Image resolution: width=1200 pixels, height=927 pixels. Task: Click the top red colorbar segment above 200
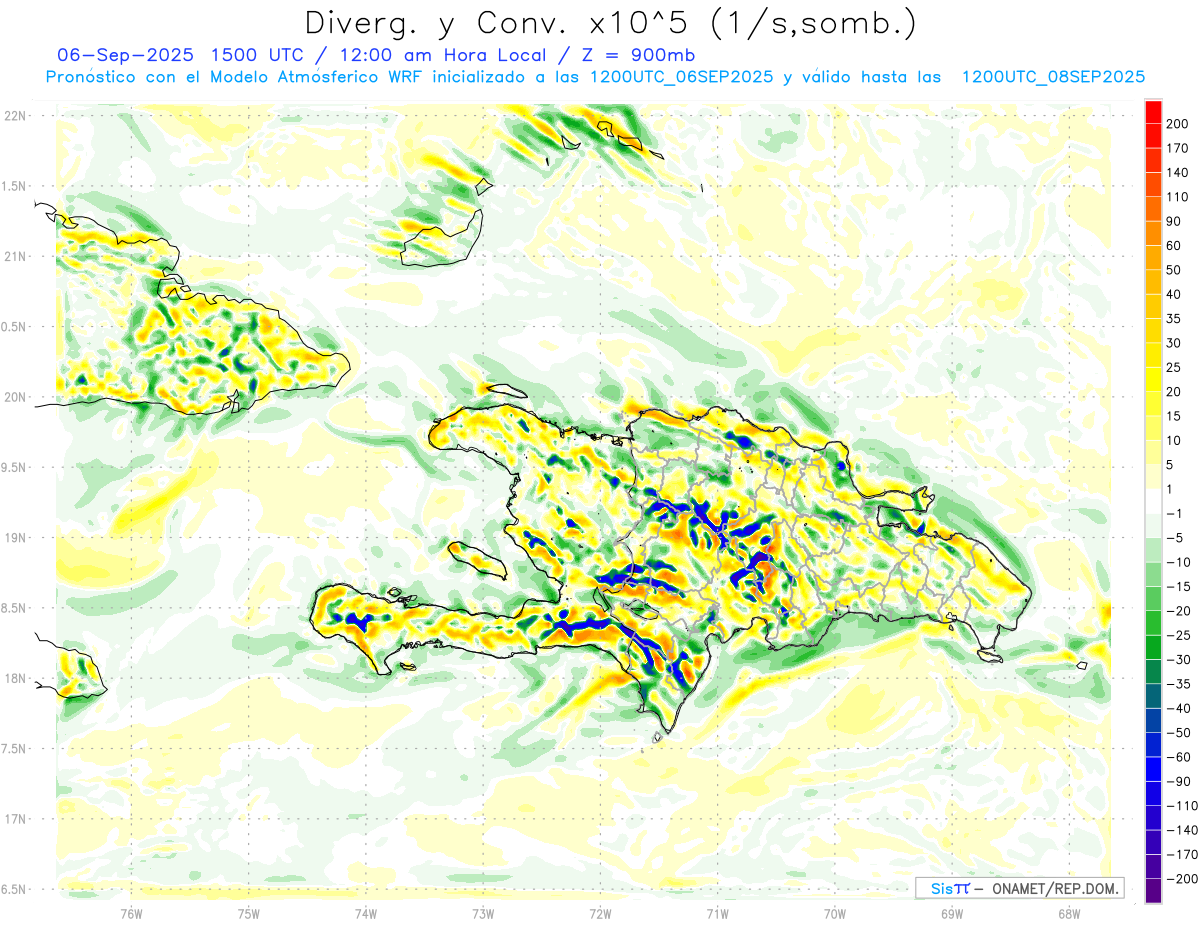[x=1154, y=113]
